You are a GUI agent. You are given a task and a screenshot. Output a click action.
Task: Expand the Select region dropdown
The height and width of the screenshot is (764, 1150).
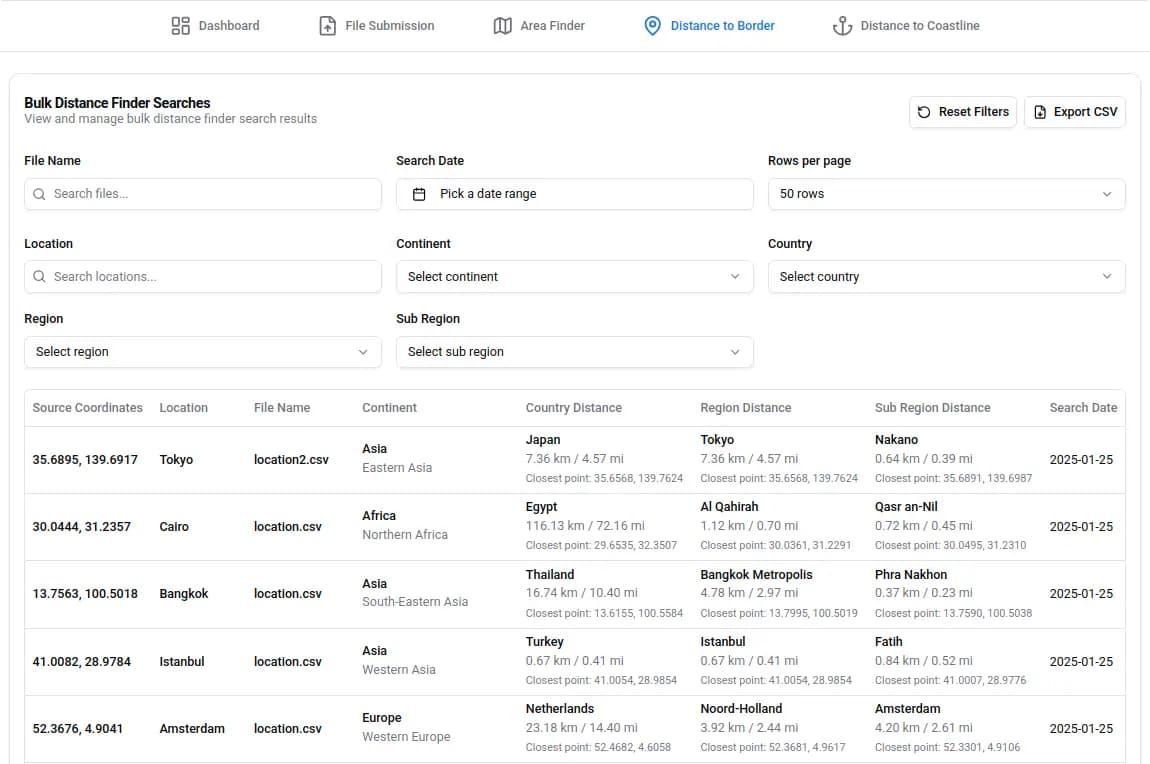click(x=202, y=352)
